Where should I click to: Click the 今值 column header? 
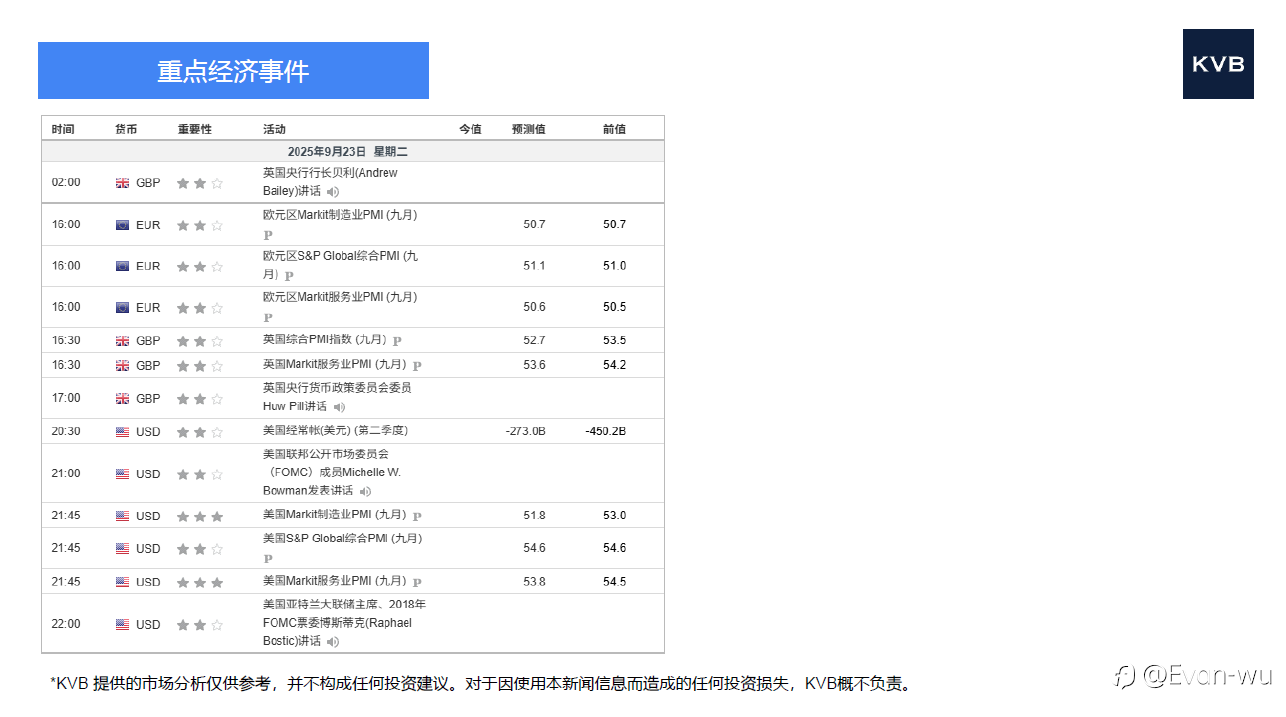pos(470,129)
